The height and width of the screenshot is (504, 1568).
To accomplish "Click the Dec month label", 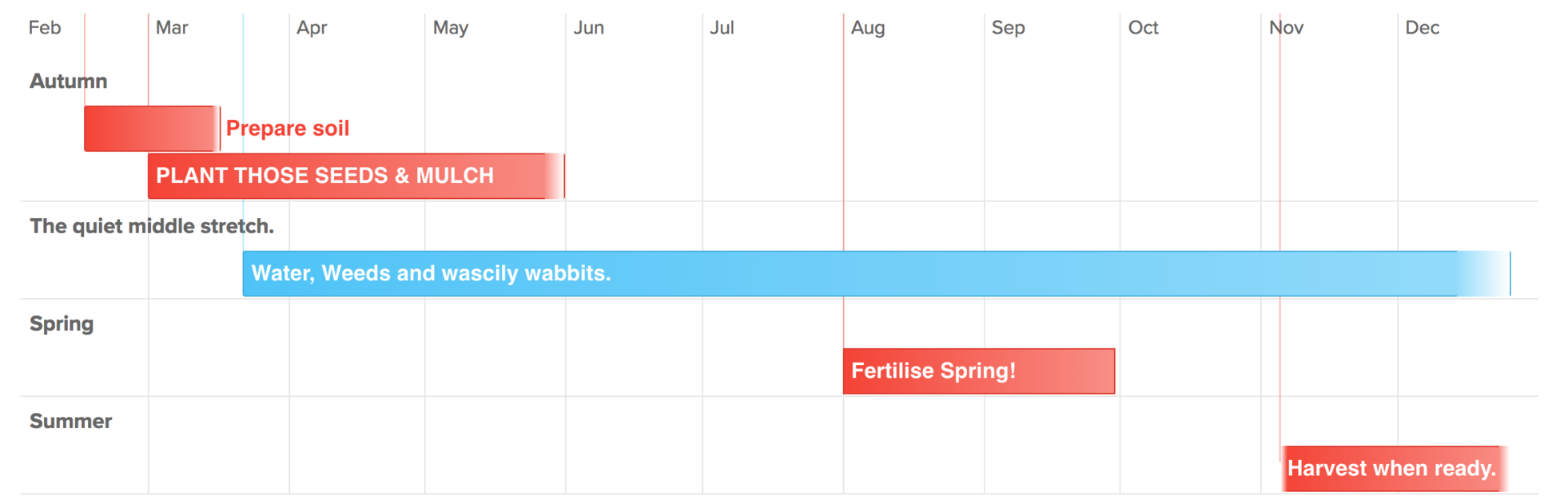I will click(1423, 28).
